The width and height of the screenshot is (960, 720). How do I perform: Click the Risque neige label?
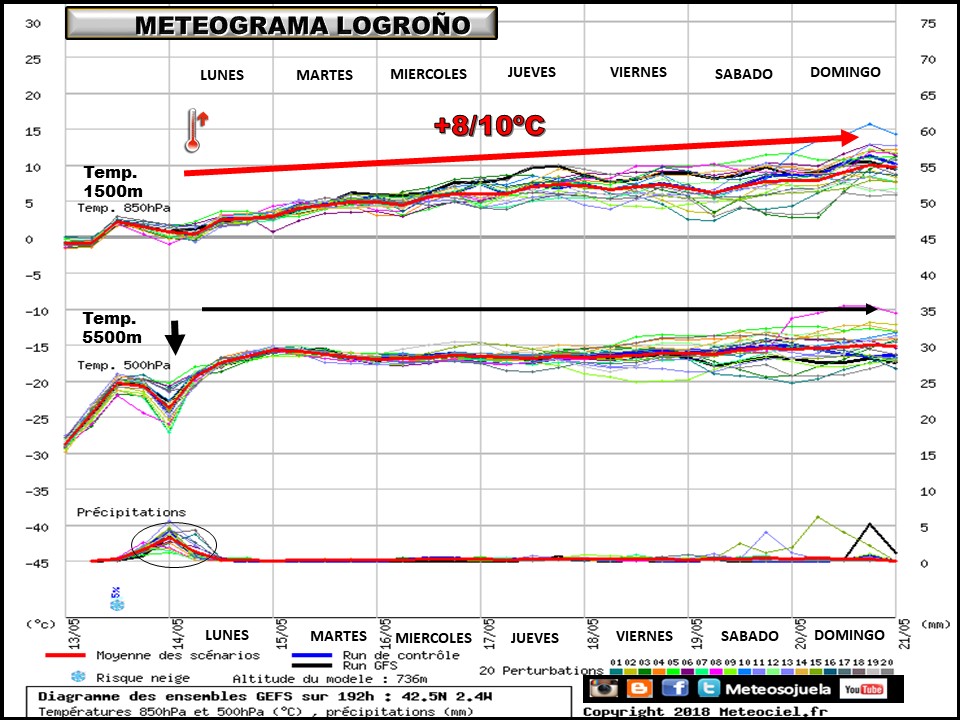[143, 678]
